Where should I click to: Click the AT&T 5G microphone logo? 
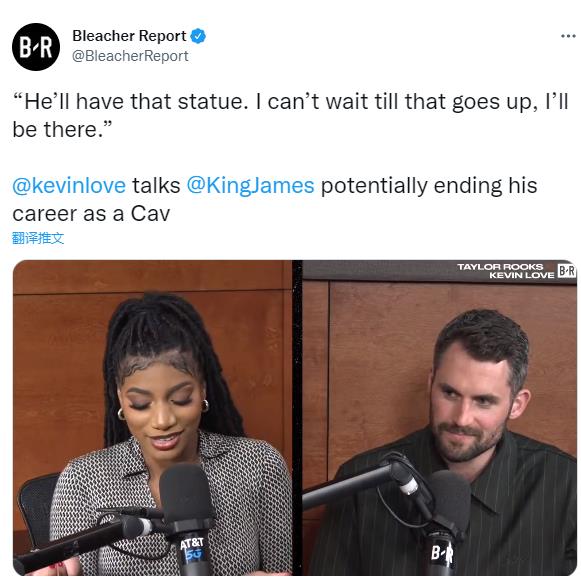point(192,549)
